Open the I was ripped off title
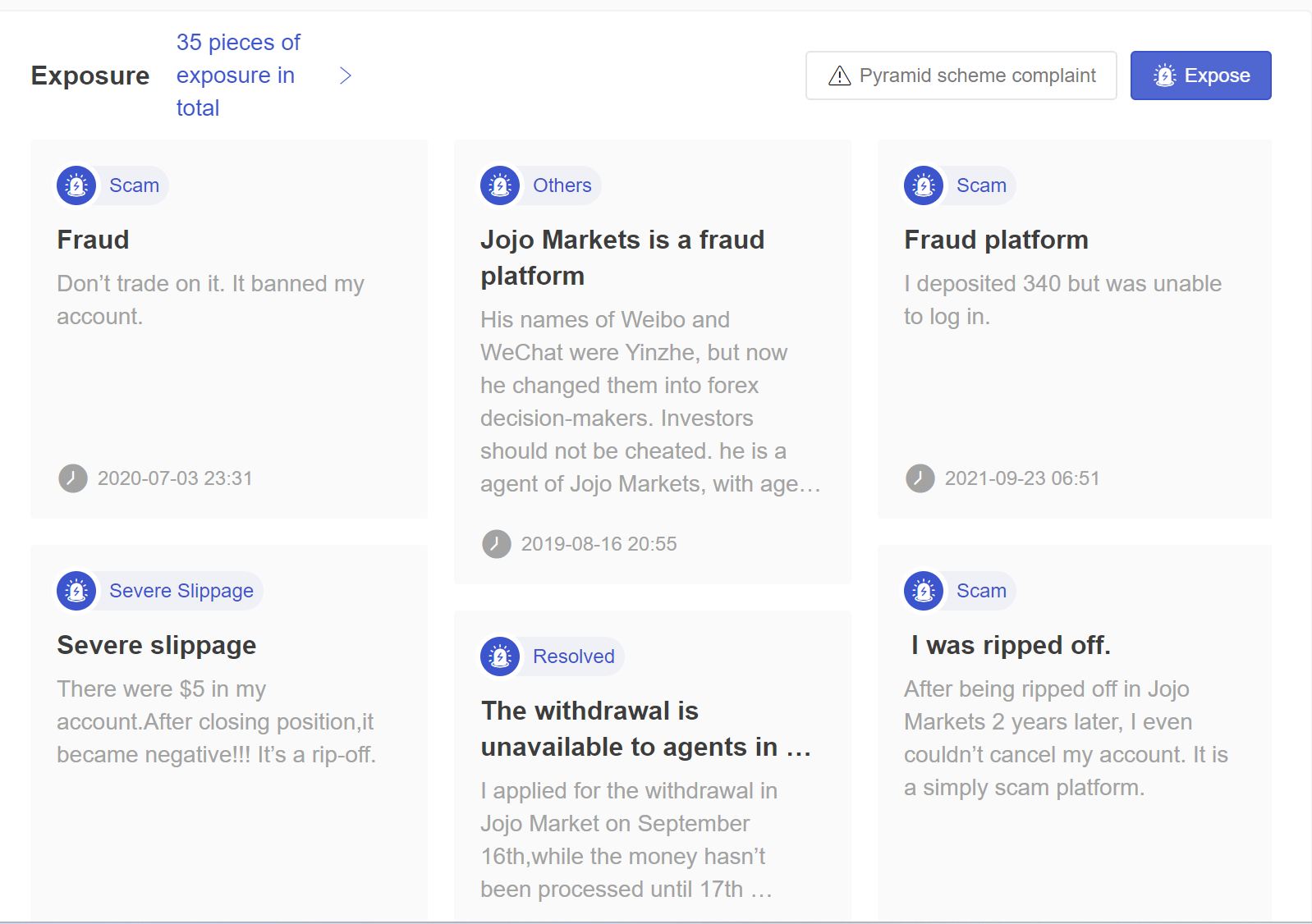 pyautogui.click(x=1010, y=645)
